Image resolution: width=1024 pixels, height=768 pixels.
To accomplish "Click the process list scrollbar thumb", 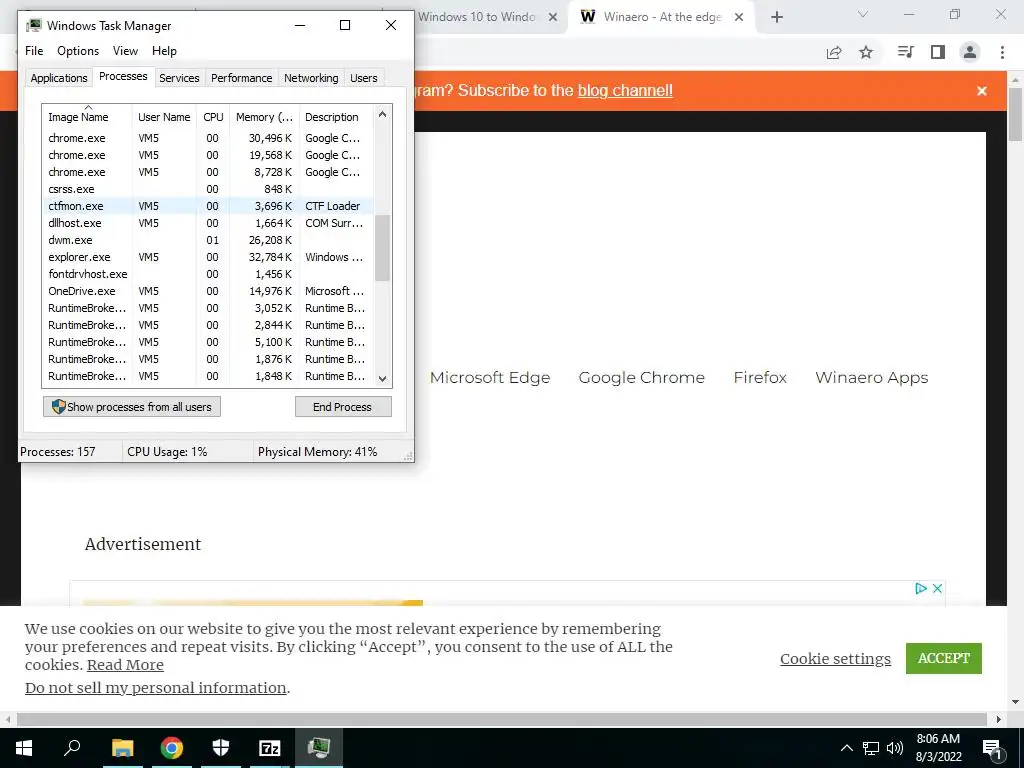I will [x=383, y=248].
